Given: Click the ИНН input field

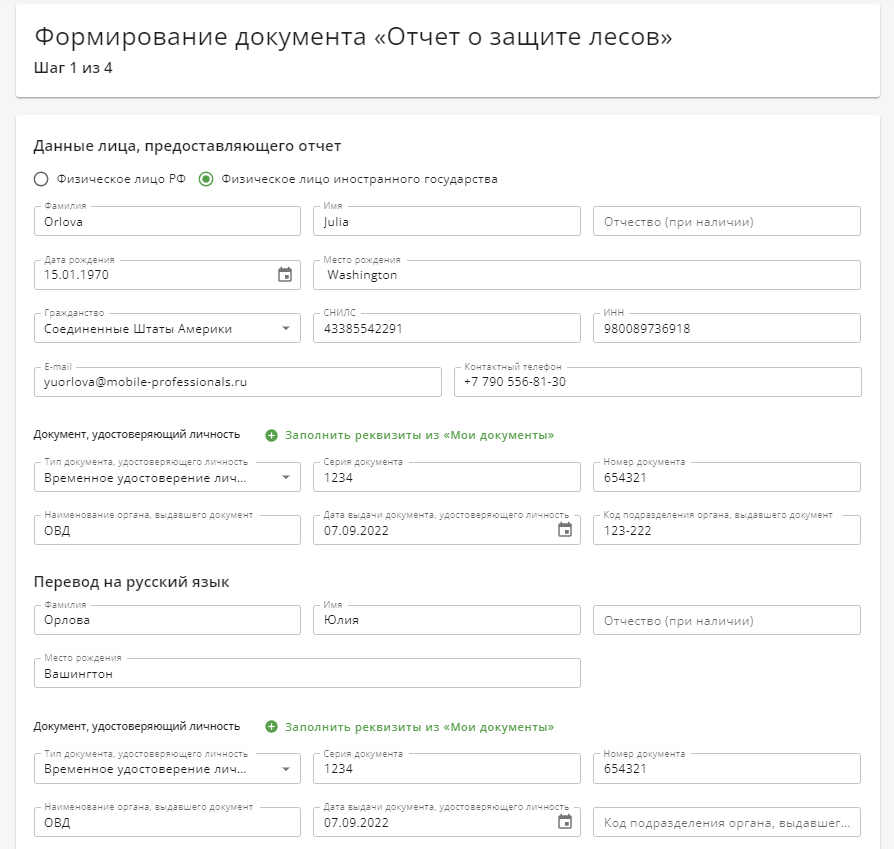Looking at the screenshot, I should point(726,328).
